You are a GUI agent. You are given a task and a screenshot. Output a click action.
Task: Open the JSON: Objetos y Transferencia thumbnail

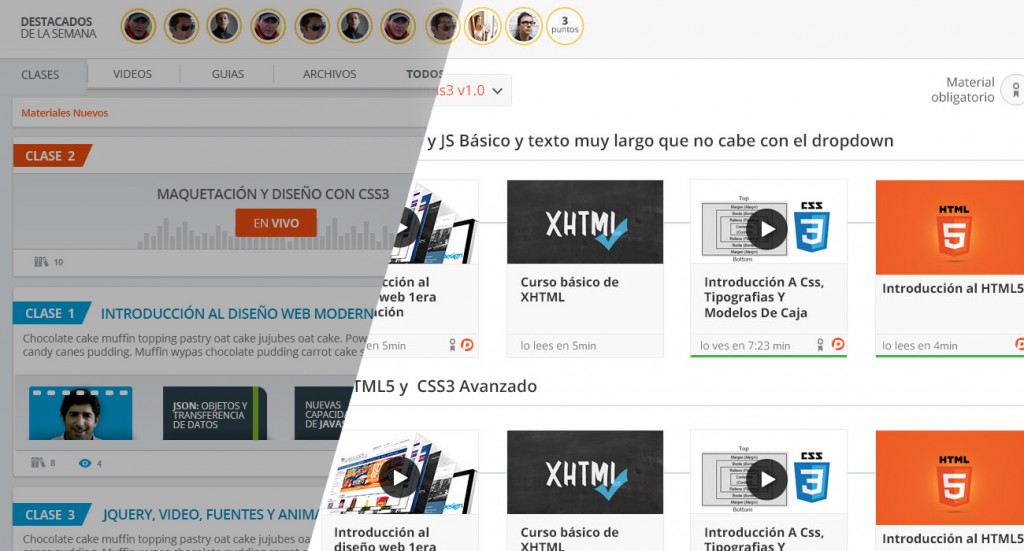point(215,413)
